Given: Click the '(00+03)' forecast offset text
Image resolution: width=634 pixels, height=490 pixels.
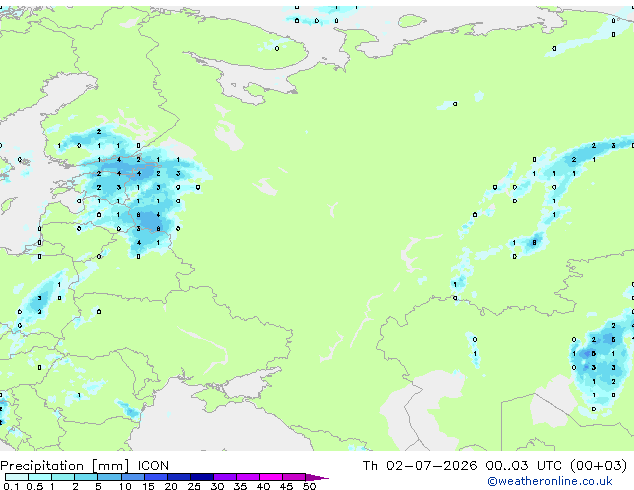Looking at the screenshot, I should point(599,466).
